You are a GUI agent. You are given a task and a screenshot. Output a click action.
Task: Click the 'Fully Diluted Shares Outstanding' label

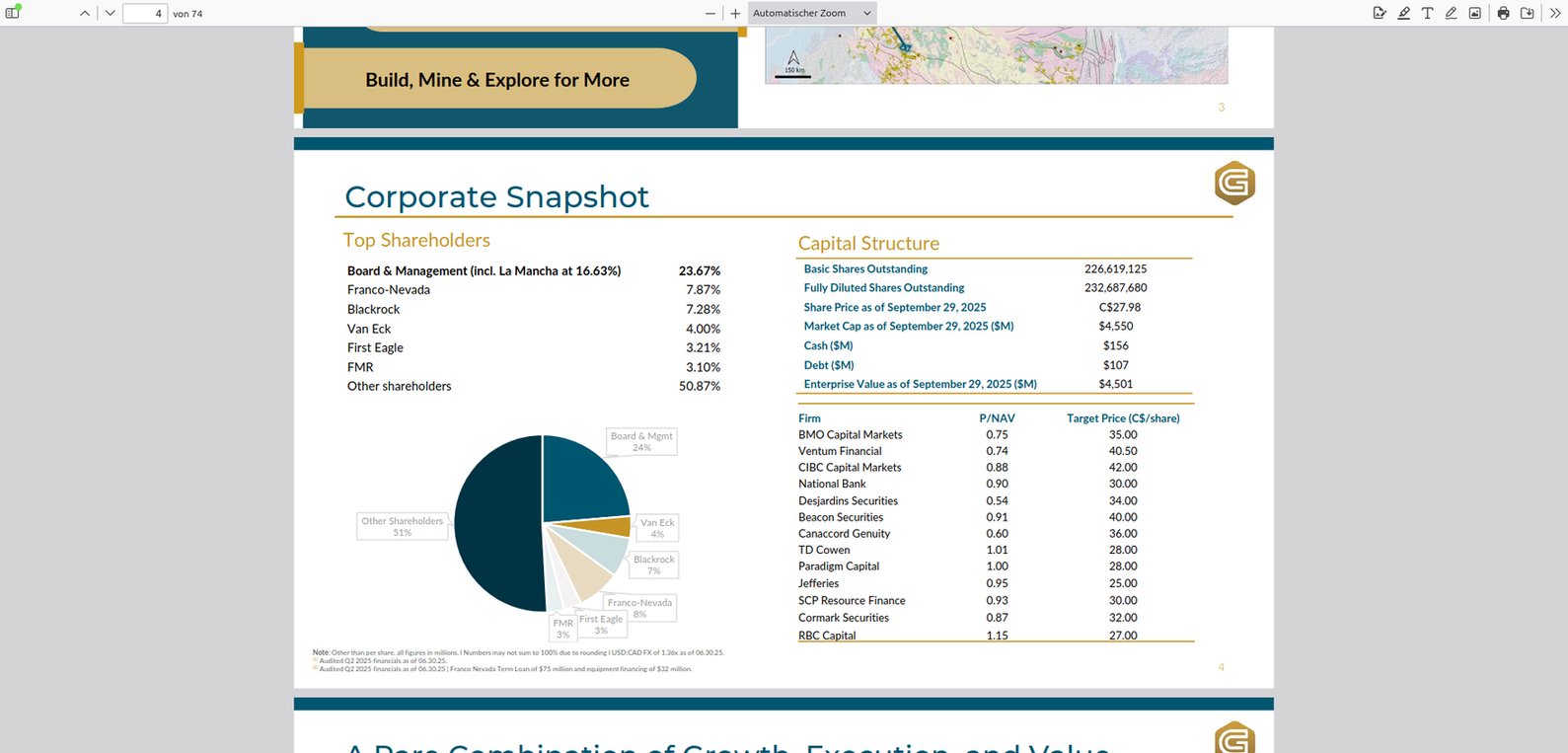[884, 288]
